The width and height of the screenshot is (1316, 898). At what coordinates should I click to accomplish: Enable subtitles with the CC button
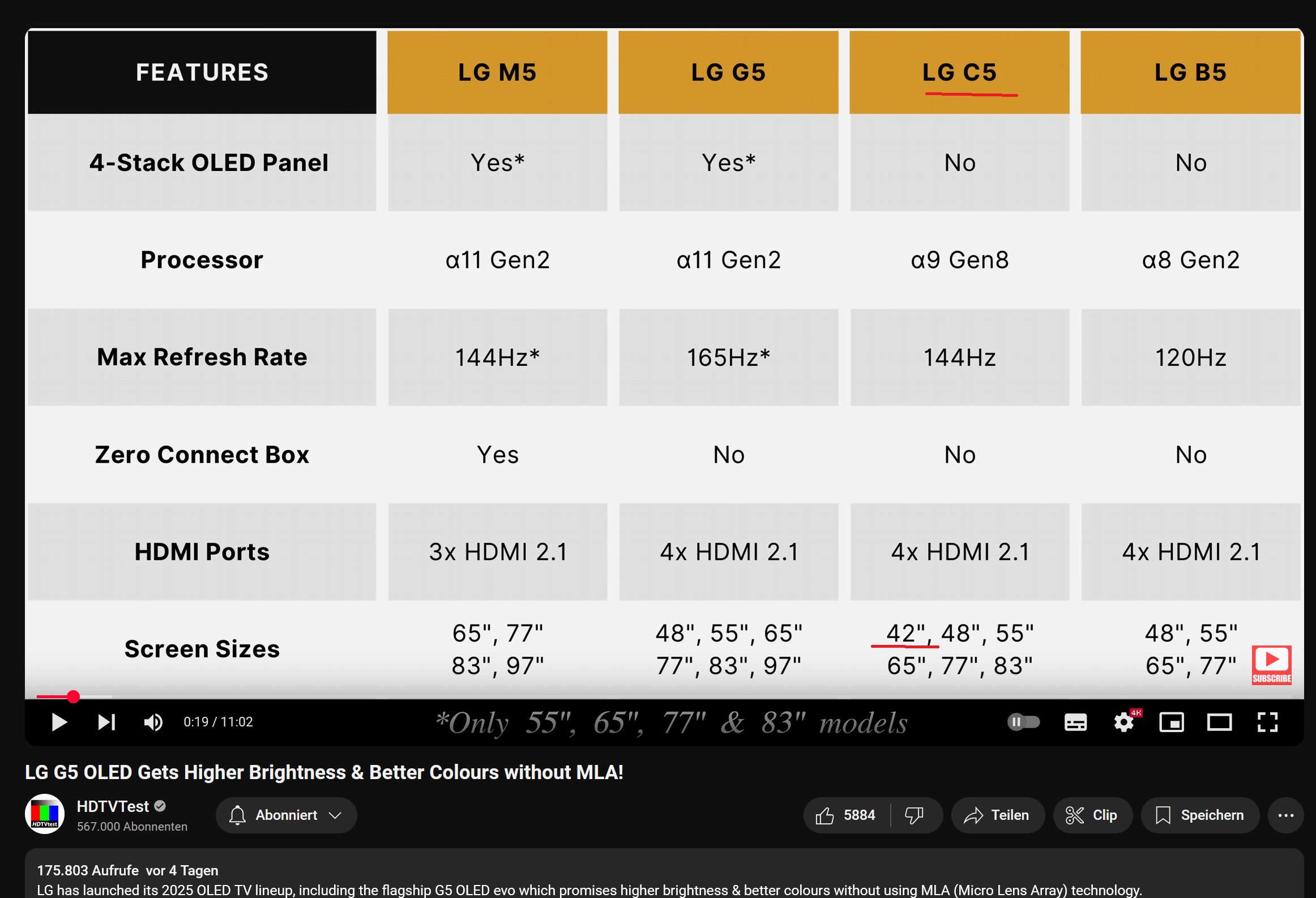[1075, 722]
